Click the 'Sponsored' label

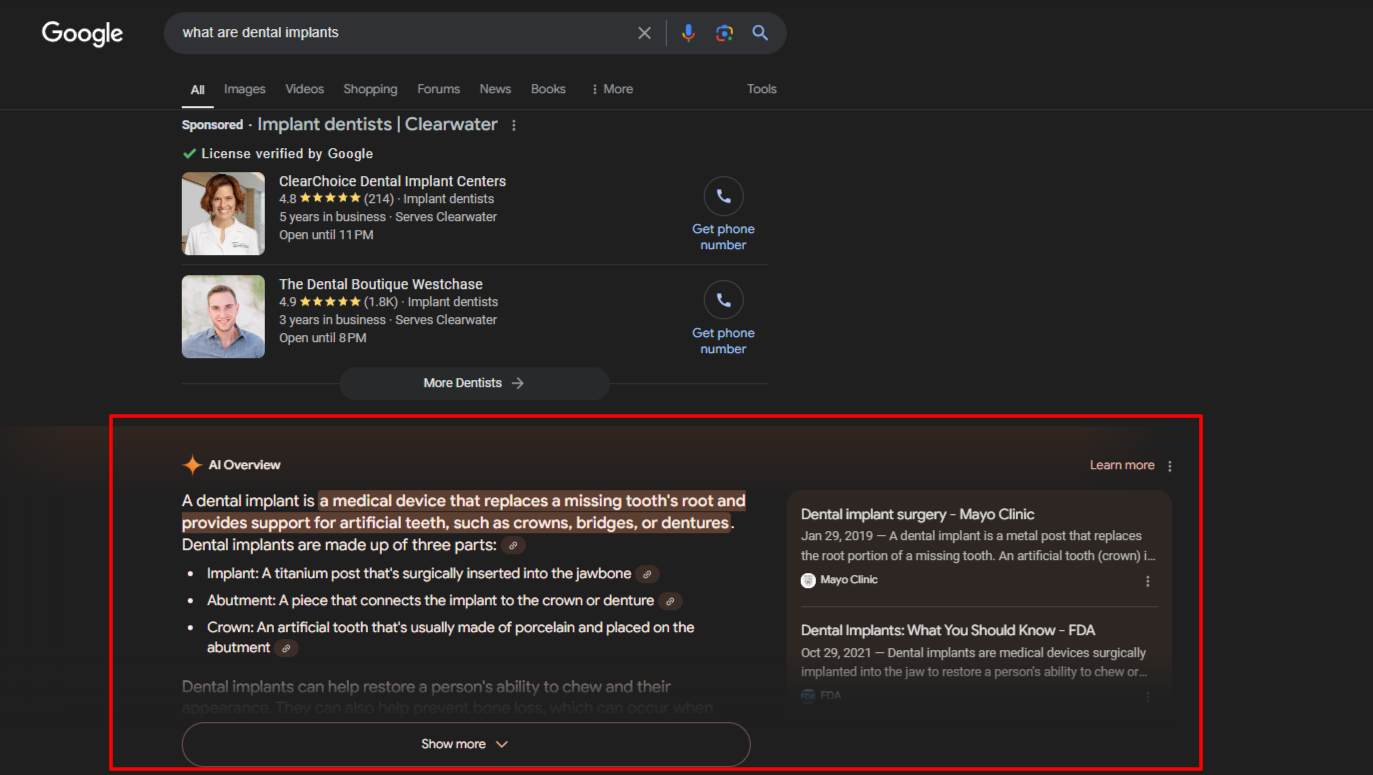tap(212, 125)
